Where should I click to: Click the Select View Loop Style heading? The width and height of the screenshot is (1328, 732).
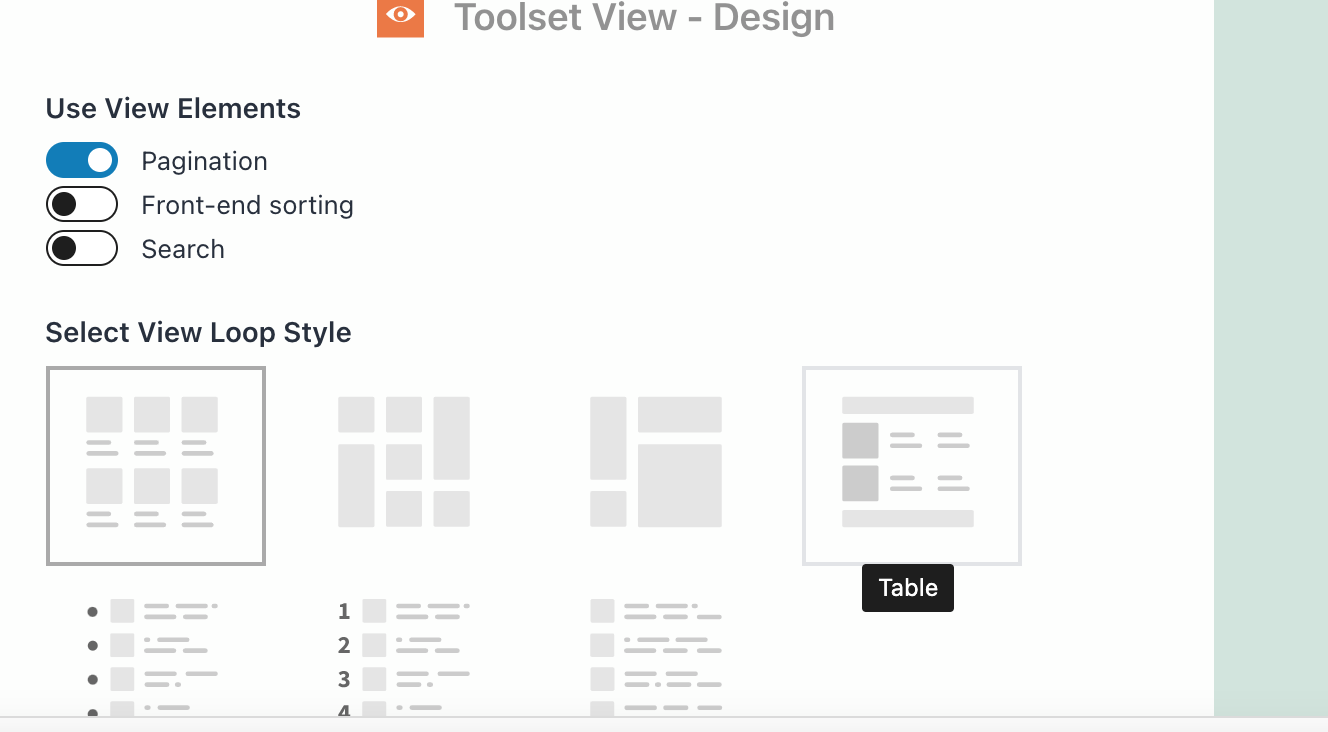[198, 332]
